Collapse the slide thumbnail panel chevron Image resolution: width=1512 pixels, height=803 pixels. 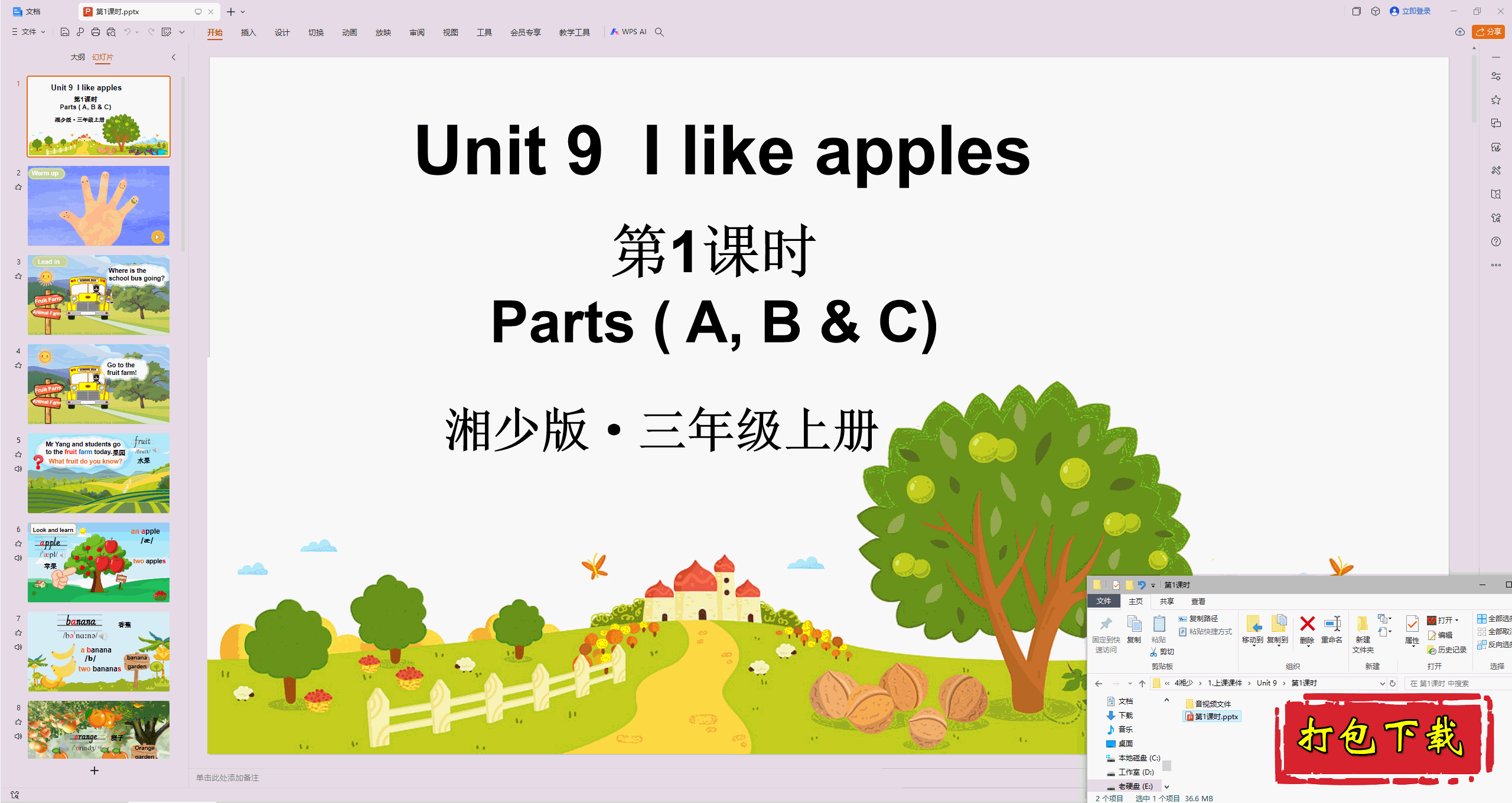[174, 57]
